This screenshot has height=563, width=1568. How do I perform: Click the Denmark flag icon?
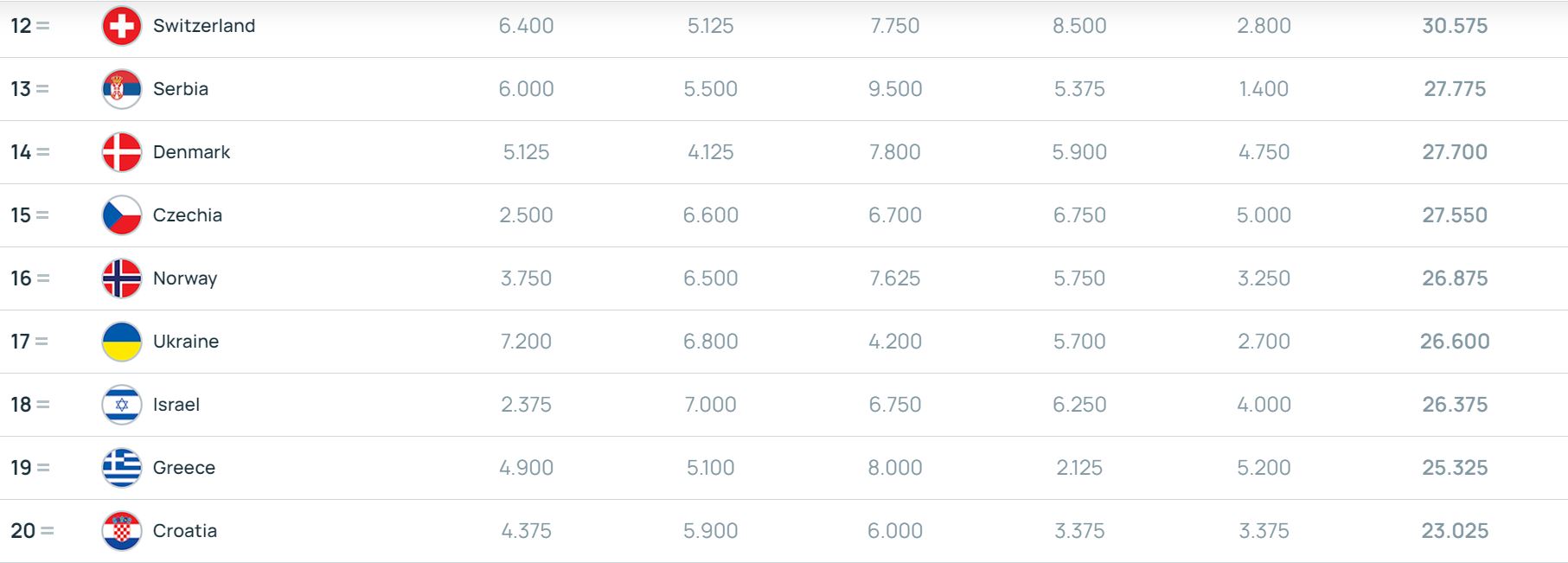122,152
